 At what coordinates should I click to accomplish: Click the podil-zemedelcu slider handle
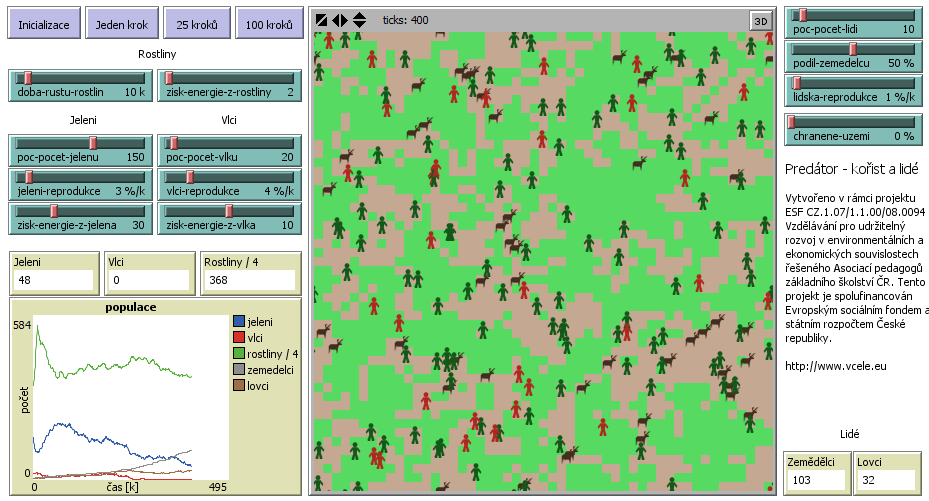pyautogui.click(x=853, y=48)
